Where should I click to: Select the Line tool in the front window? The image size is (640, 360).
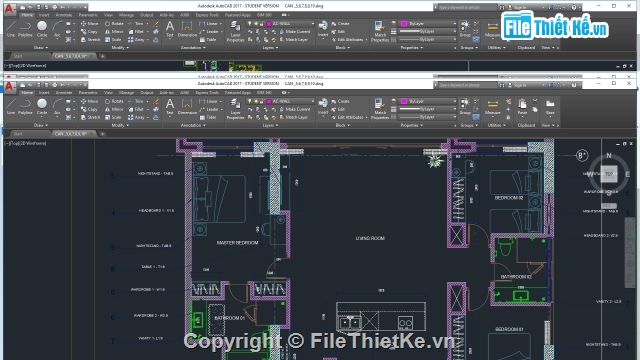click(11, 107)
